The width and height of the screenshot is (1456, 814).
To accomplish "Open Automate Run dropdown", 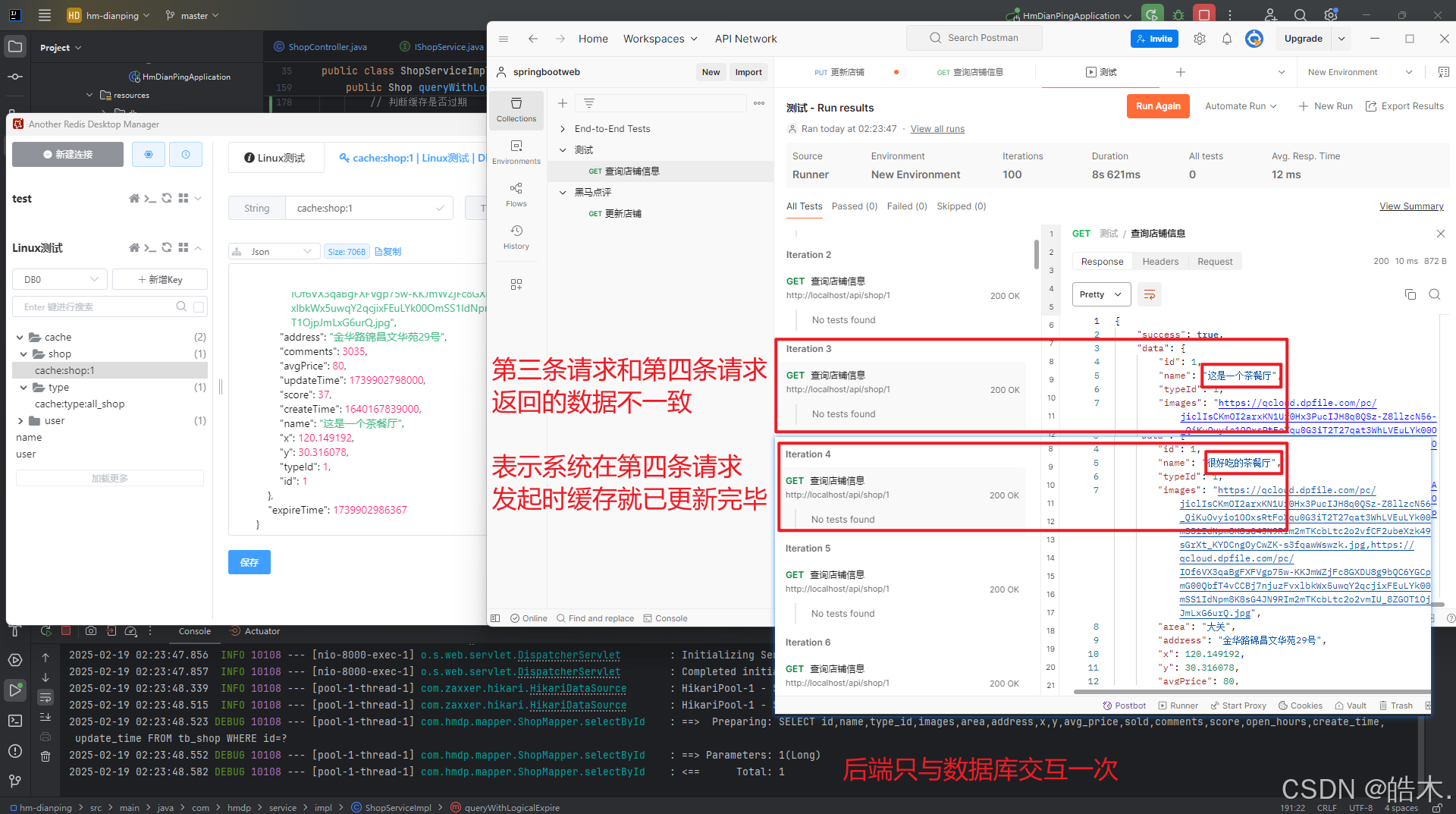I will (x=1241, y=106).
